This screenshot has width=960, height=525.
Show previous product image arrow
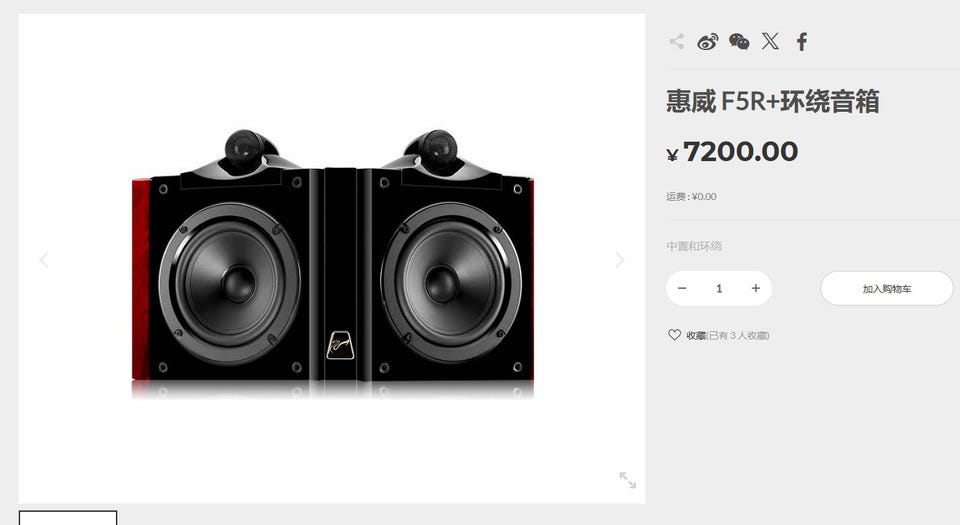[x=44, y=260]
